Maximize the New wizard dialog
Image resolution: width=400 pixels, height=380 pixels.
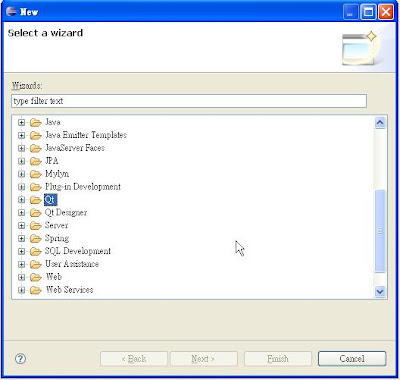click(x=368, y=12)
